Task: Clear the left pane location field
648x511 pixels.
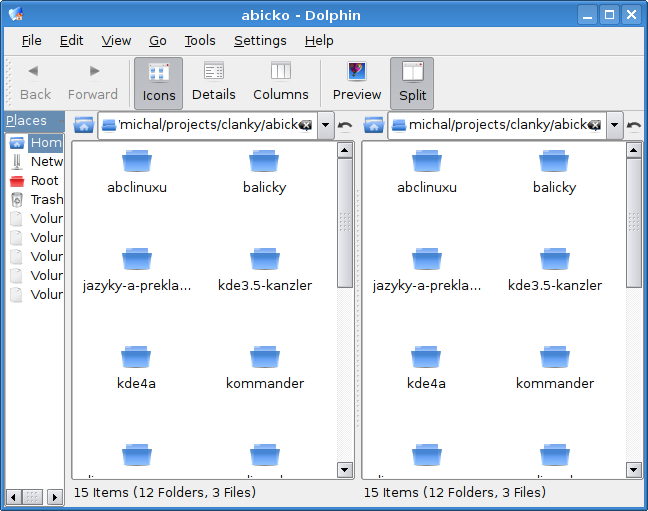Action: [x=306, y=125]
